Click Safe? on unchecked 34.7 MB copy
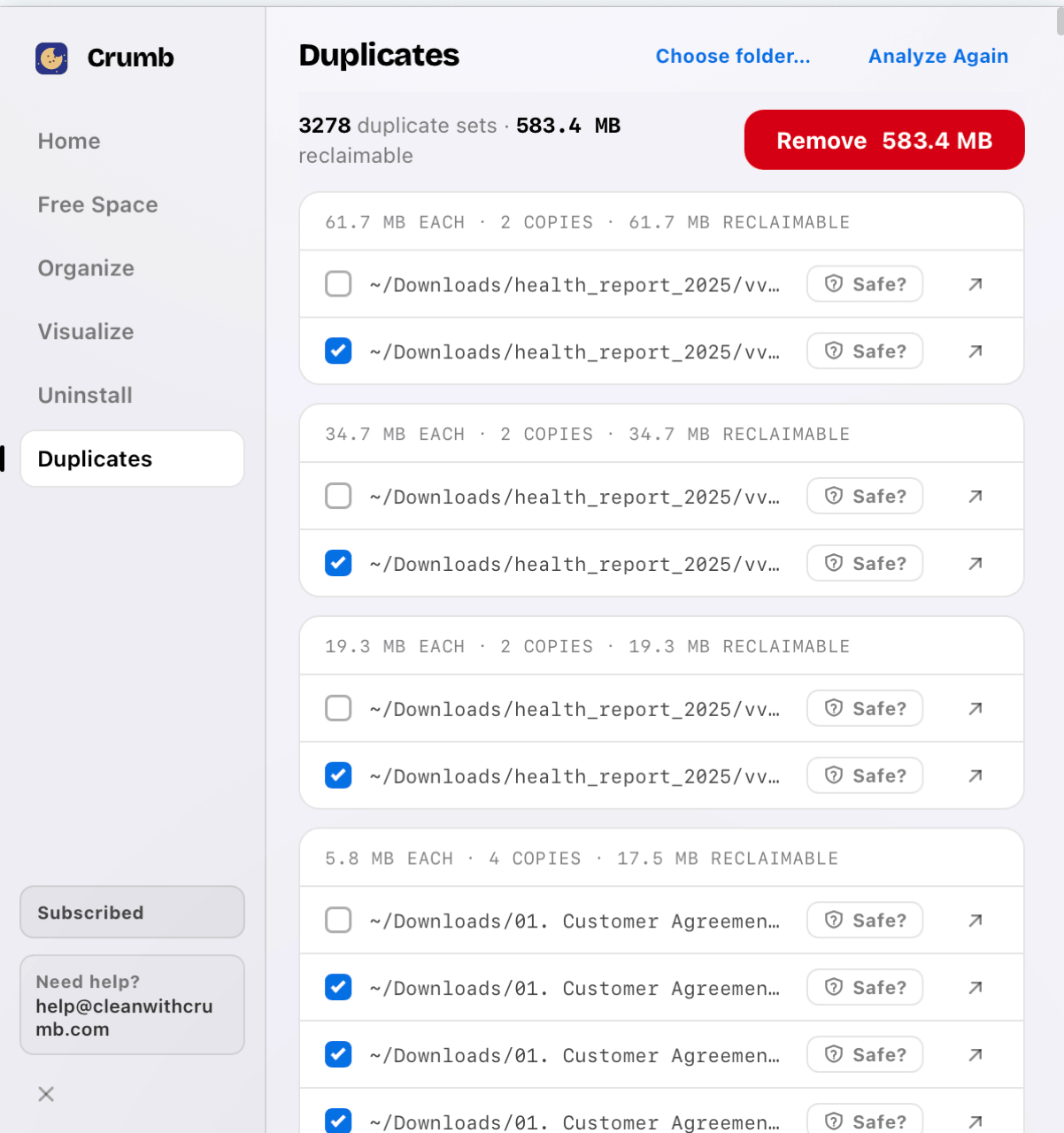The width and height of the screenshot is (1064, 1133). 865,497
